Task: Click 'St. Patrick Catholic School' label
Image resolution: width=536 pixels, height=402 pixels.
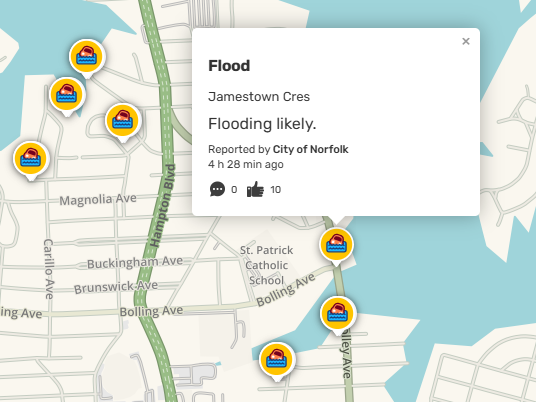Action: tap(267, 265)
